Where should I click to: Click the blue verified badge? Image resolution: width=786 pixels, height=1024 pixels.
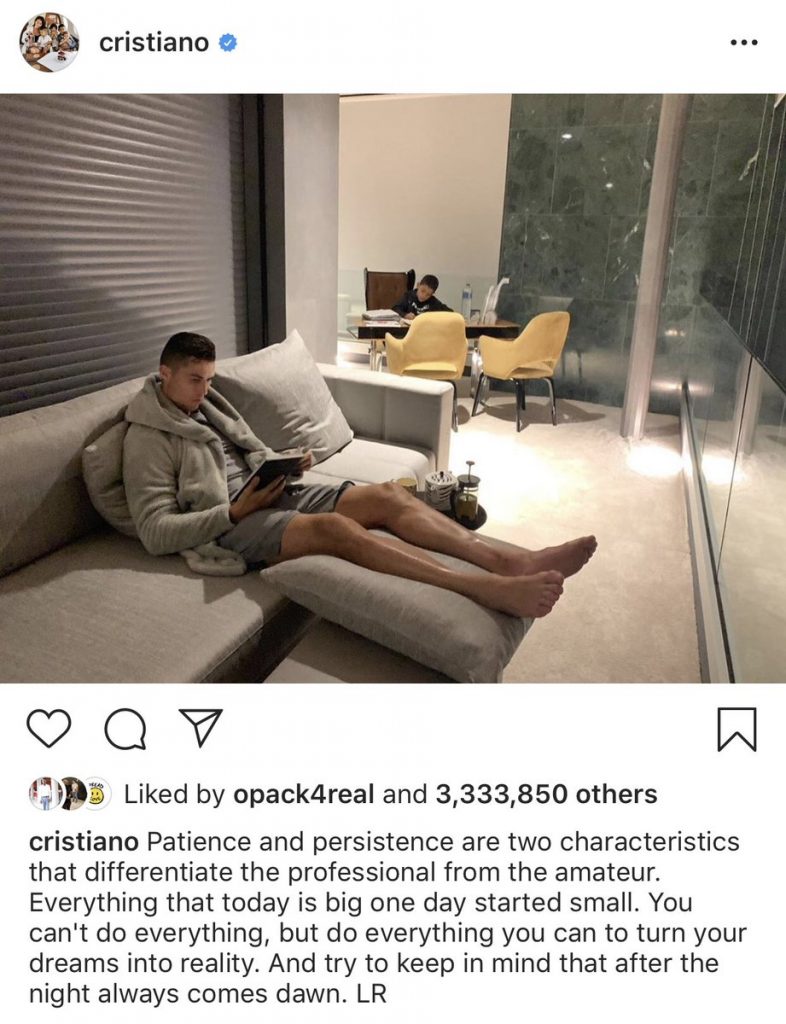(x=227, y=43)
